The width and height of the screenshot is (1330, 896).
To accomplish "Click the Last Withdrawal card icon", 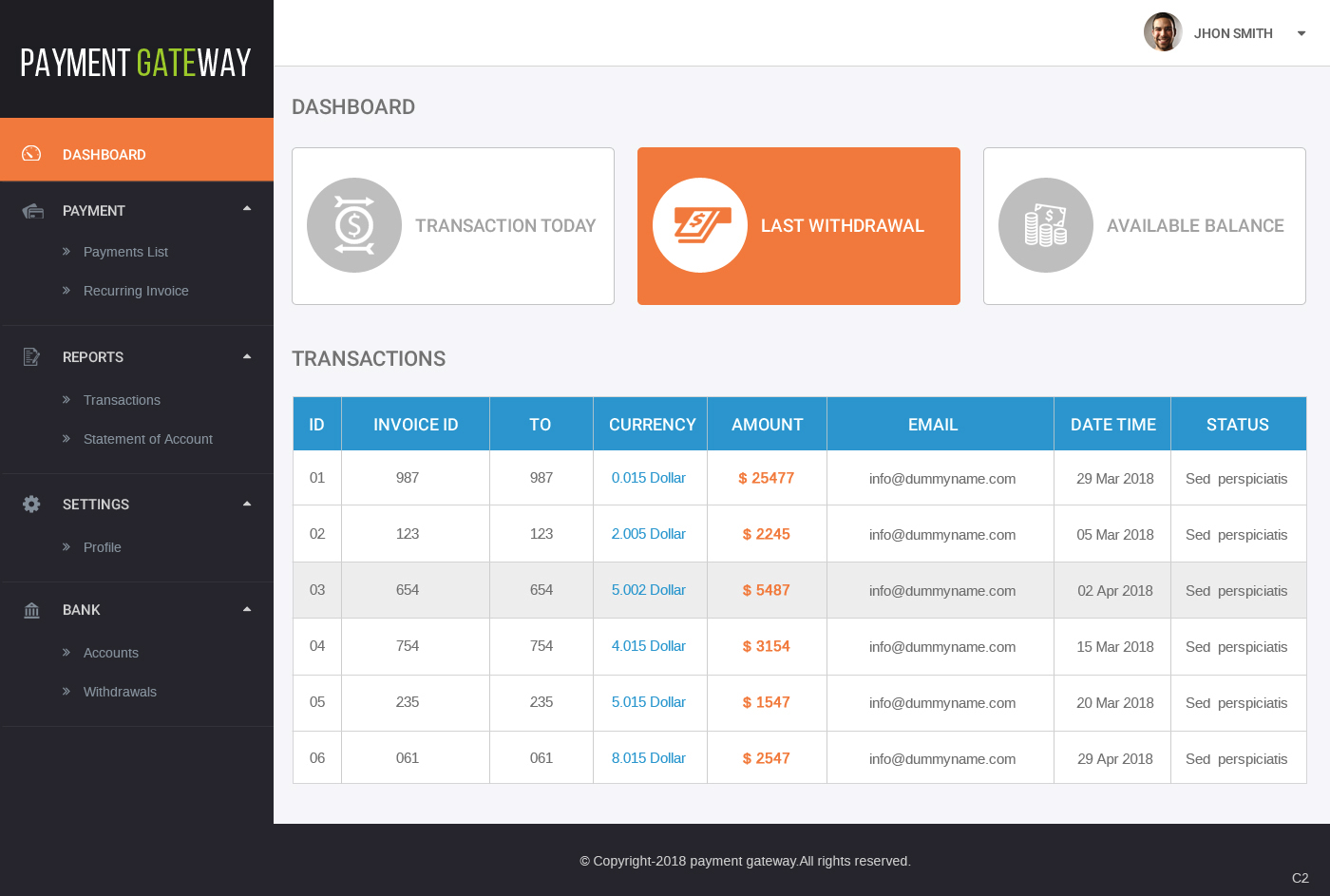I will point(700,225).
